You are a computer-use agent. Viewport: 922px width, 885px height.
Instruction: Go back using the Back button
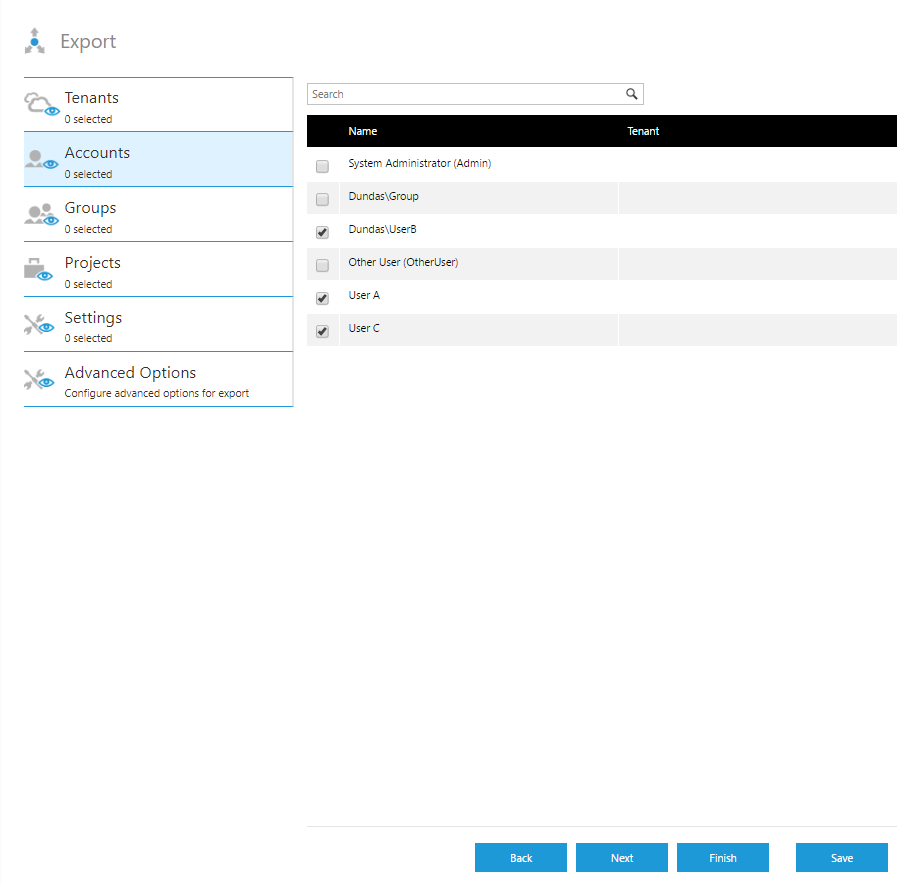coord(520,857)
